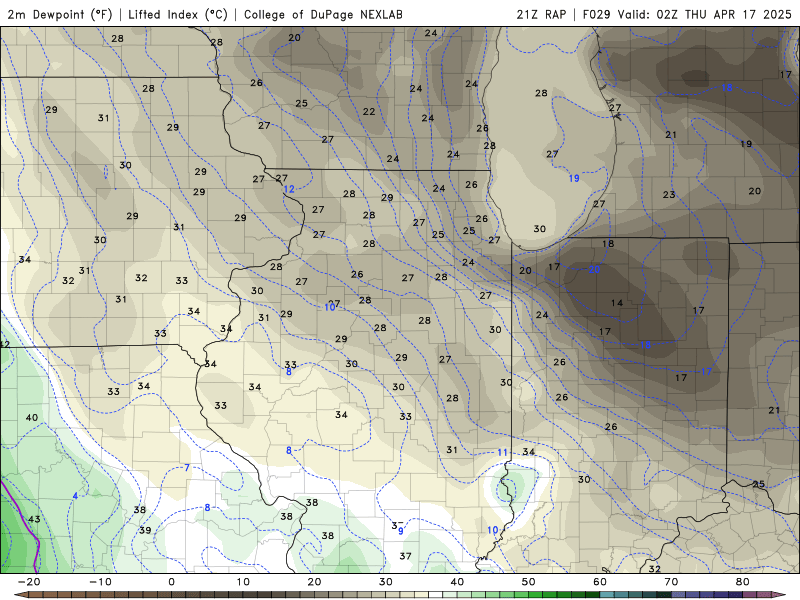Click the 0 label on the color scale
800x600 pixels.
[171, 582]
